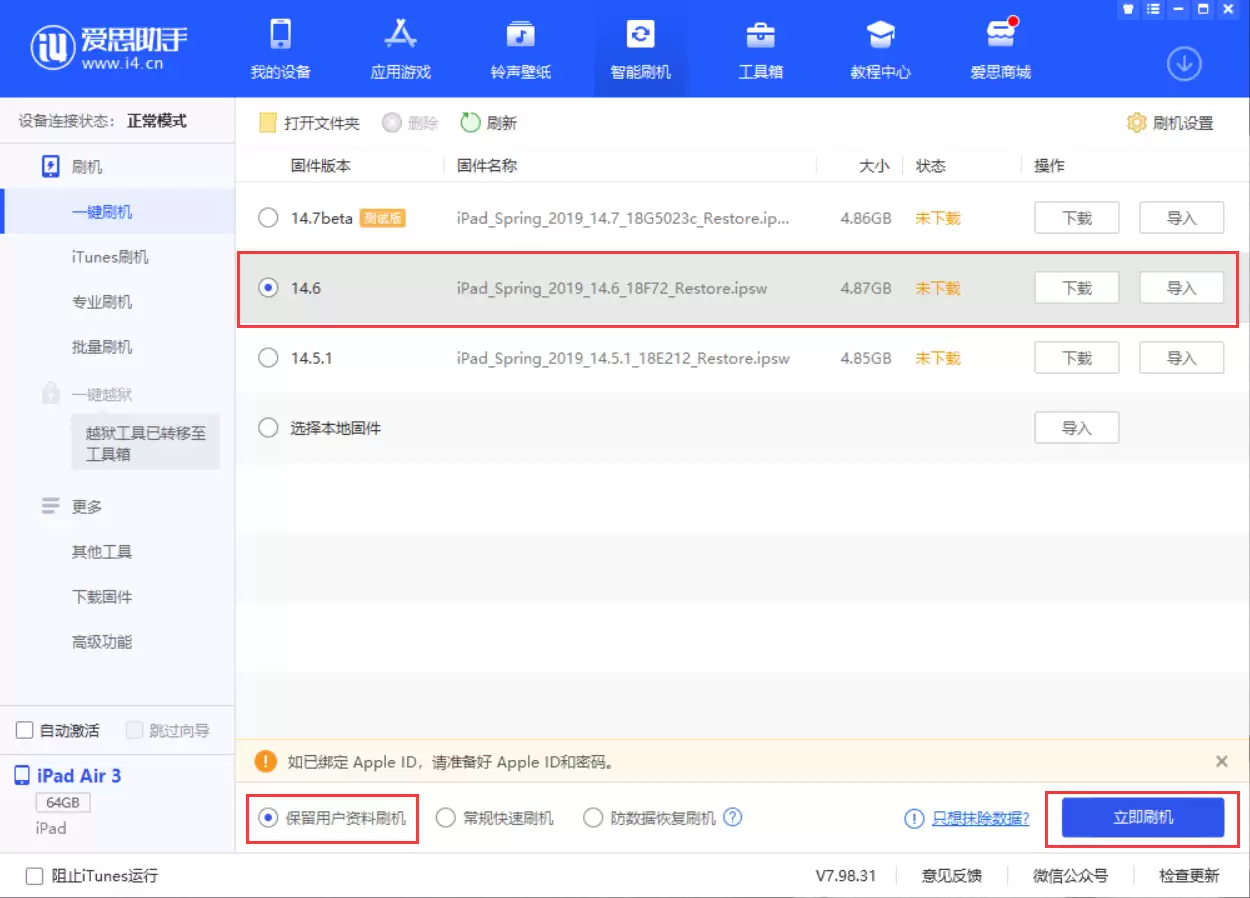
Task: Click iPad_Spring_2019_14.5.1_18E212_Restore.ipsw filename
Action: pyautogui.click(x=623, y=358)
